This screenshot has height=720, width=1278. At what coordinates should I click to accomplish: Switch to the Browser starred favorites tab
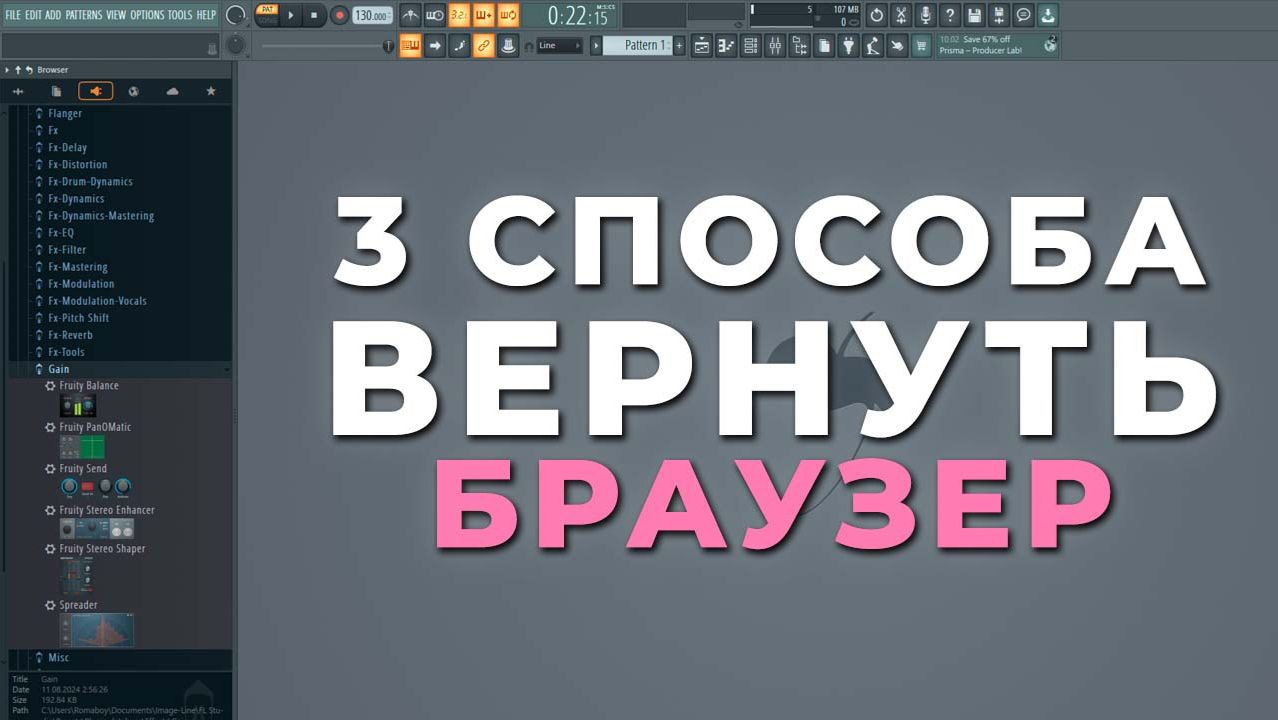211,91
